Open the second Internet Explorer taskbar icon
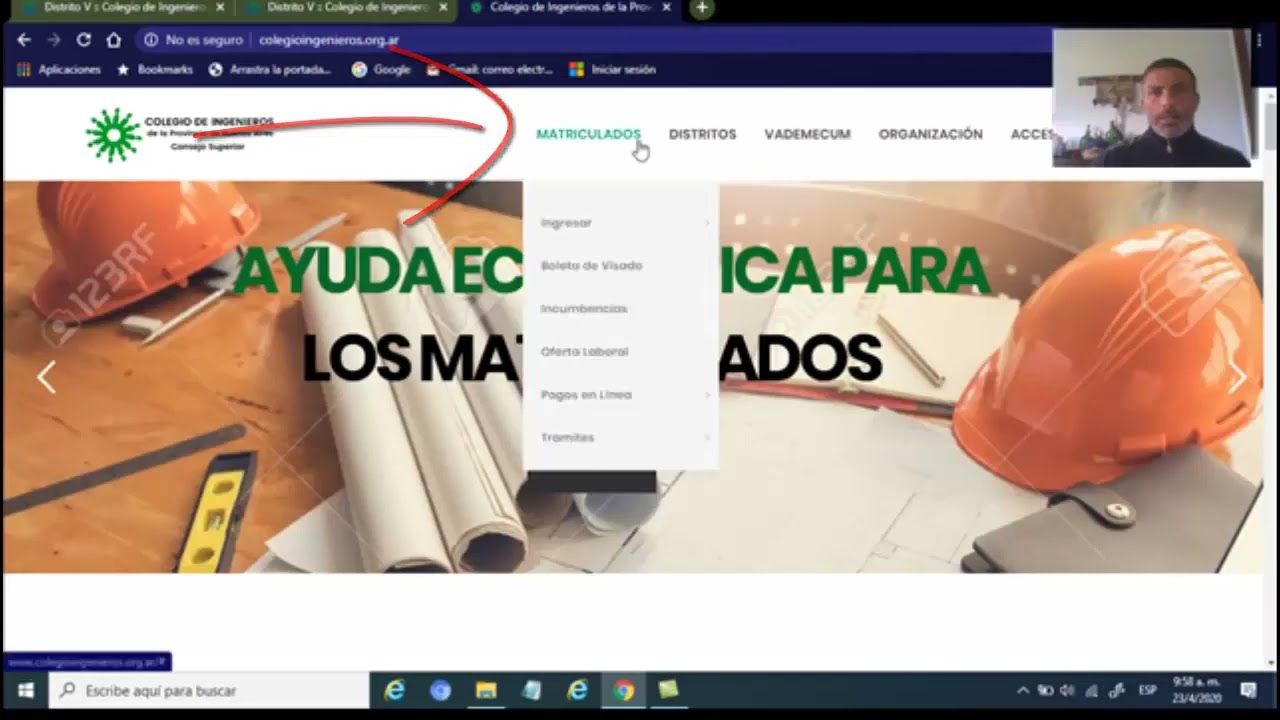 point(578,690)
